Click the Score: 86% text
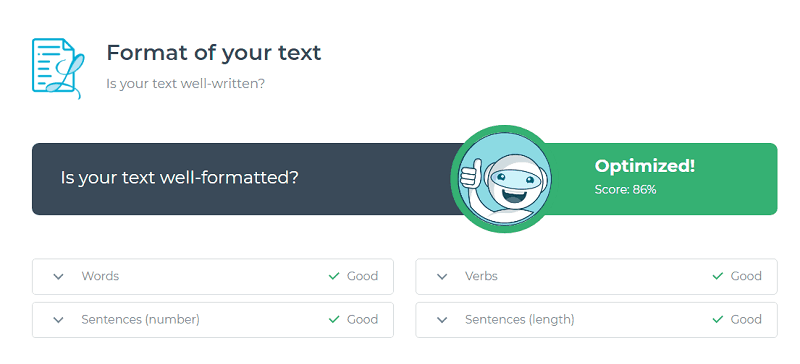This screenshot has height=364, width=800. click(x=626, y=190)
